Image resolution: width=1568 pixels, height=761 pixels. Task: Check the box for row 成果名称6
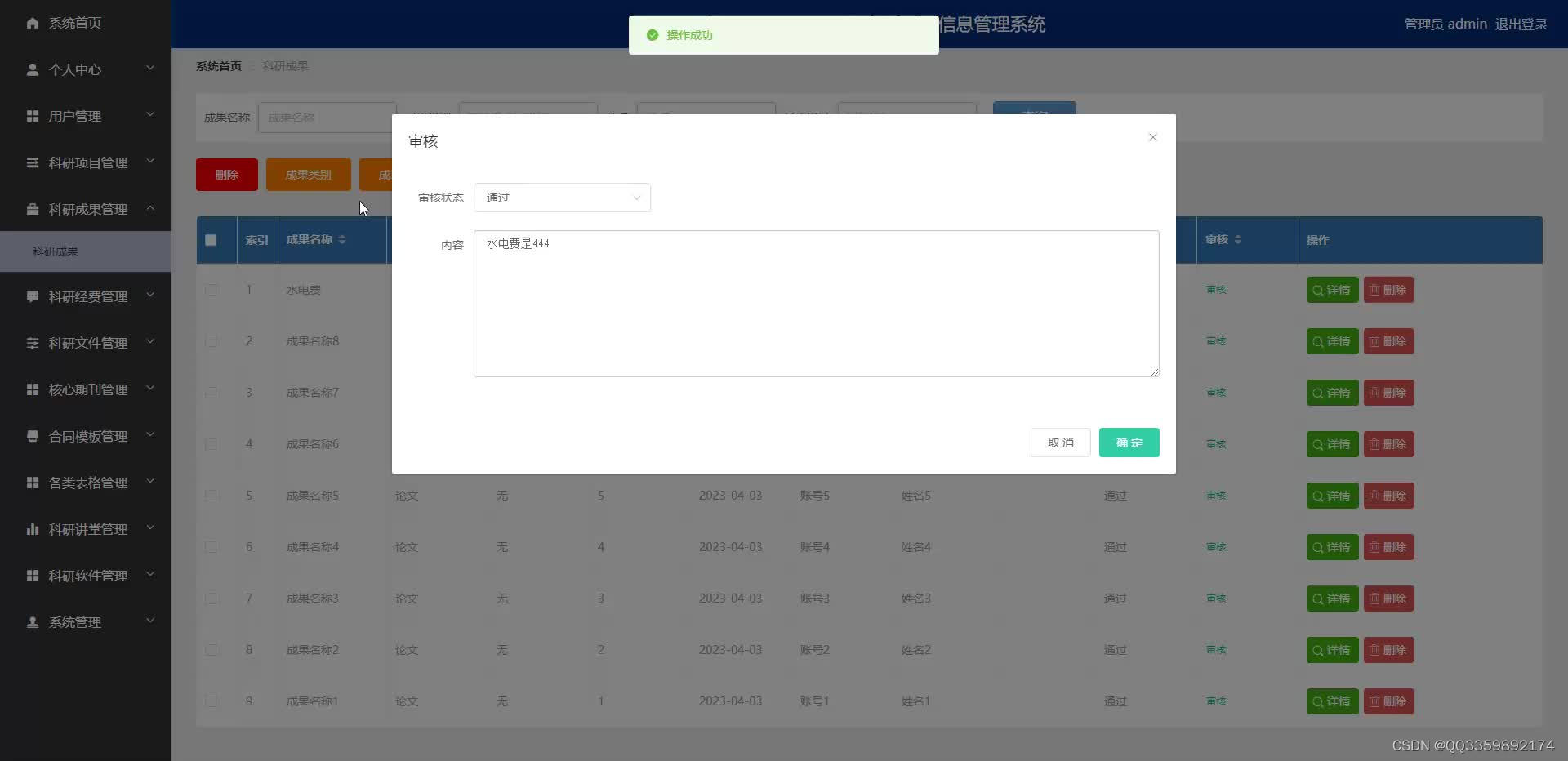211,444
